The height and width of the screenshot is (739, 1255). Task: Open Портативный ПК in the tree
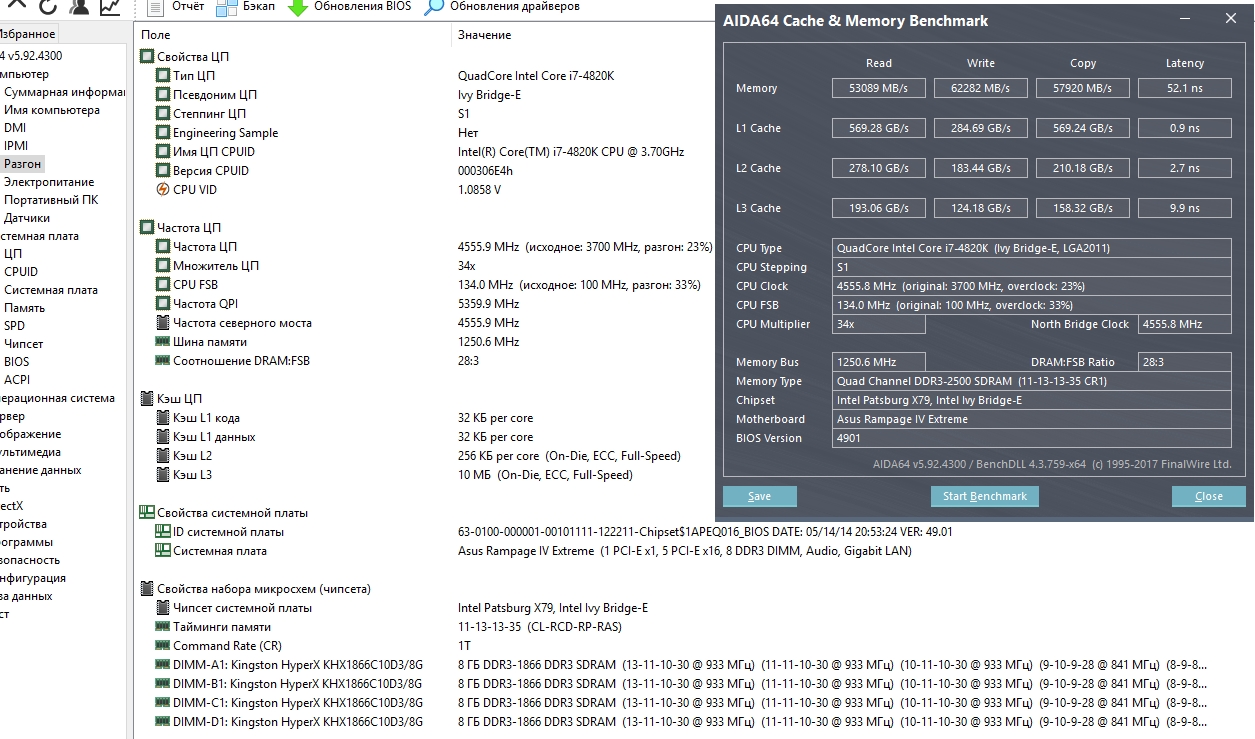point(51,200)
